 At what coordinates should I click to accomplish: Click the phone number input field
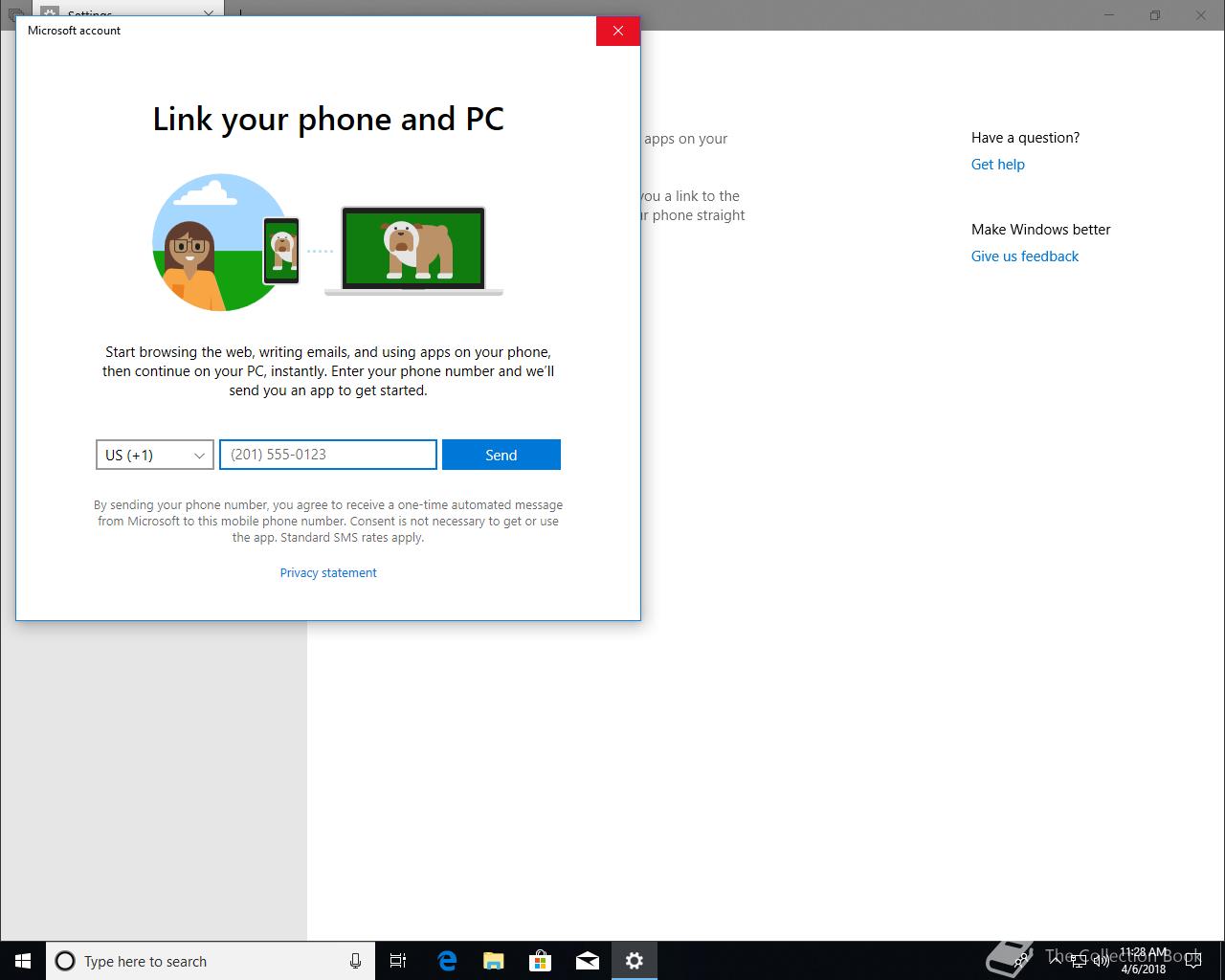pyautogui.click(x=328, y=455)
